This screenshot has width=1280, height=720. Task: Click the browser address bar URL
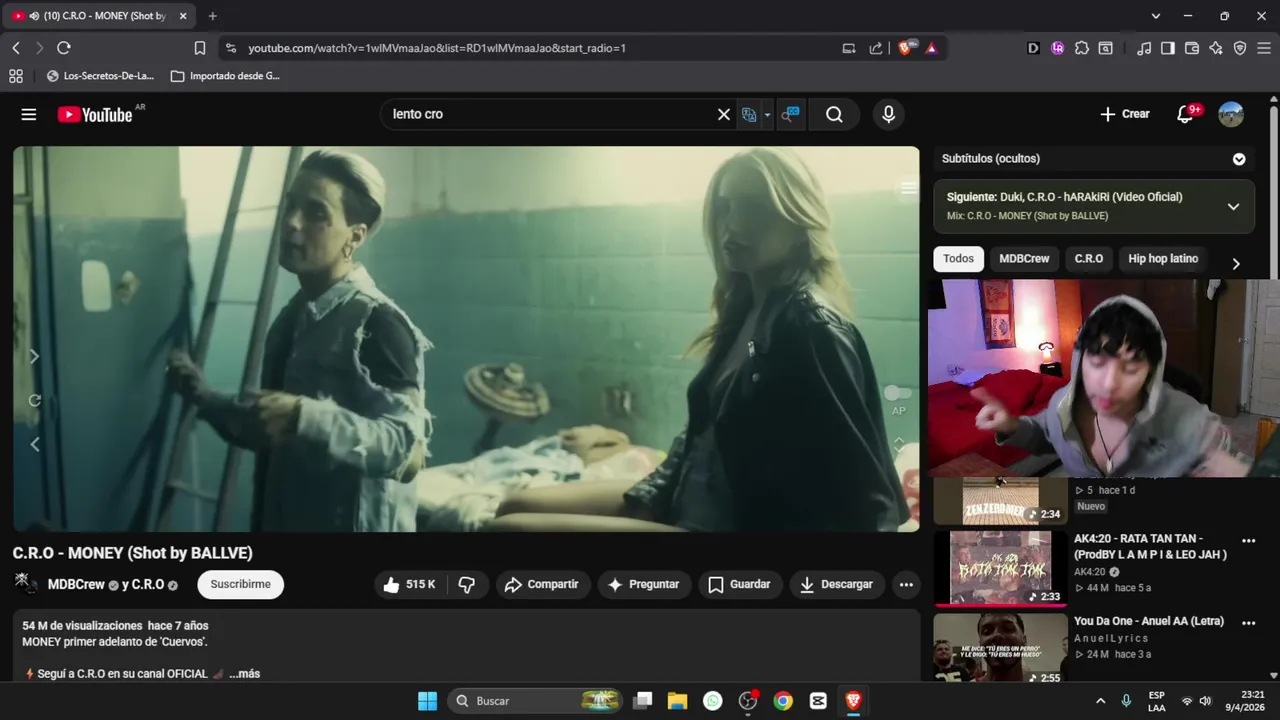pyautogui.click(x=437, y=48)
